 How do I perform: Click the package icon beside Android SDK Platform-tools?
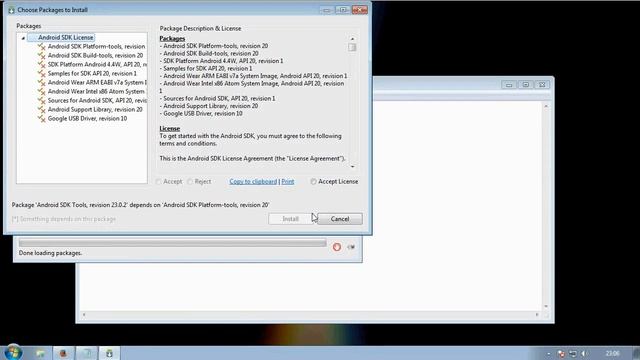[41, 47]
